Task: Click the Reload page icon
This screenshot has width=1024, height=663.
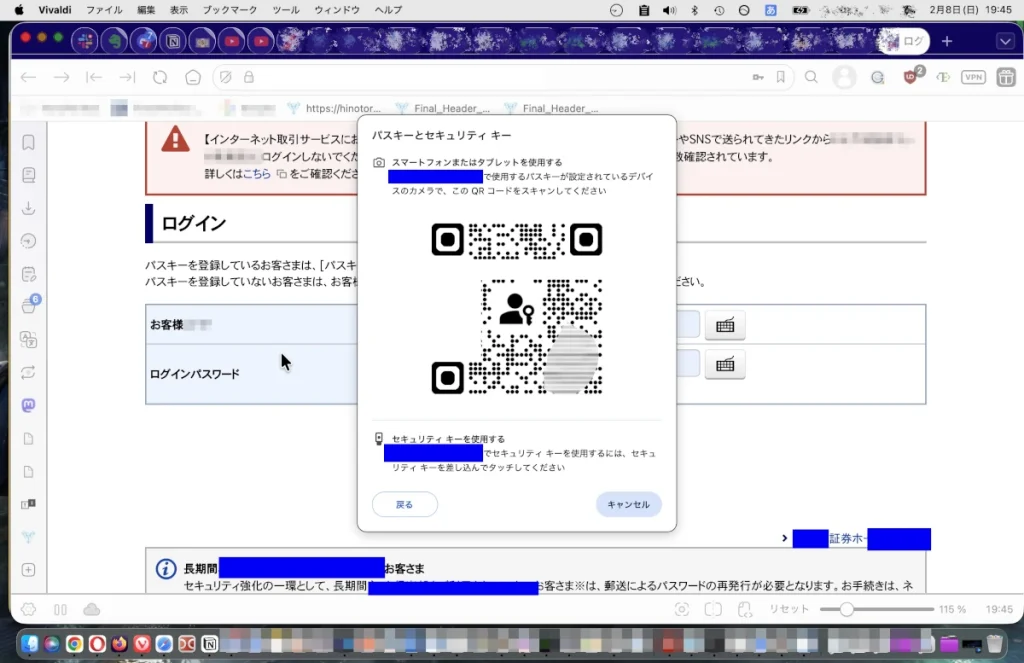Action: [160, 77]
